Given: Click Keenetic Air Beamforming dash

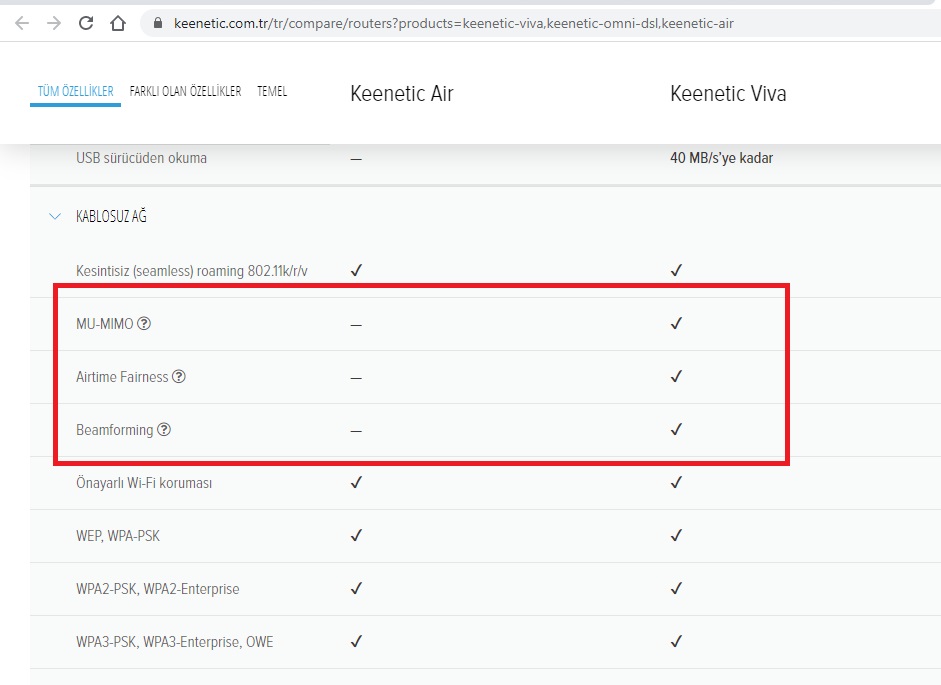Looking at the screenshot, I should (x=356, y=431).
